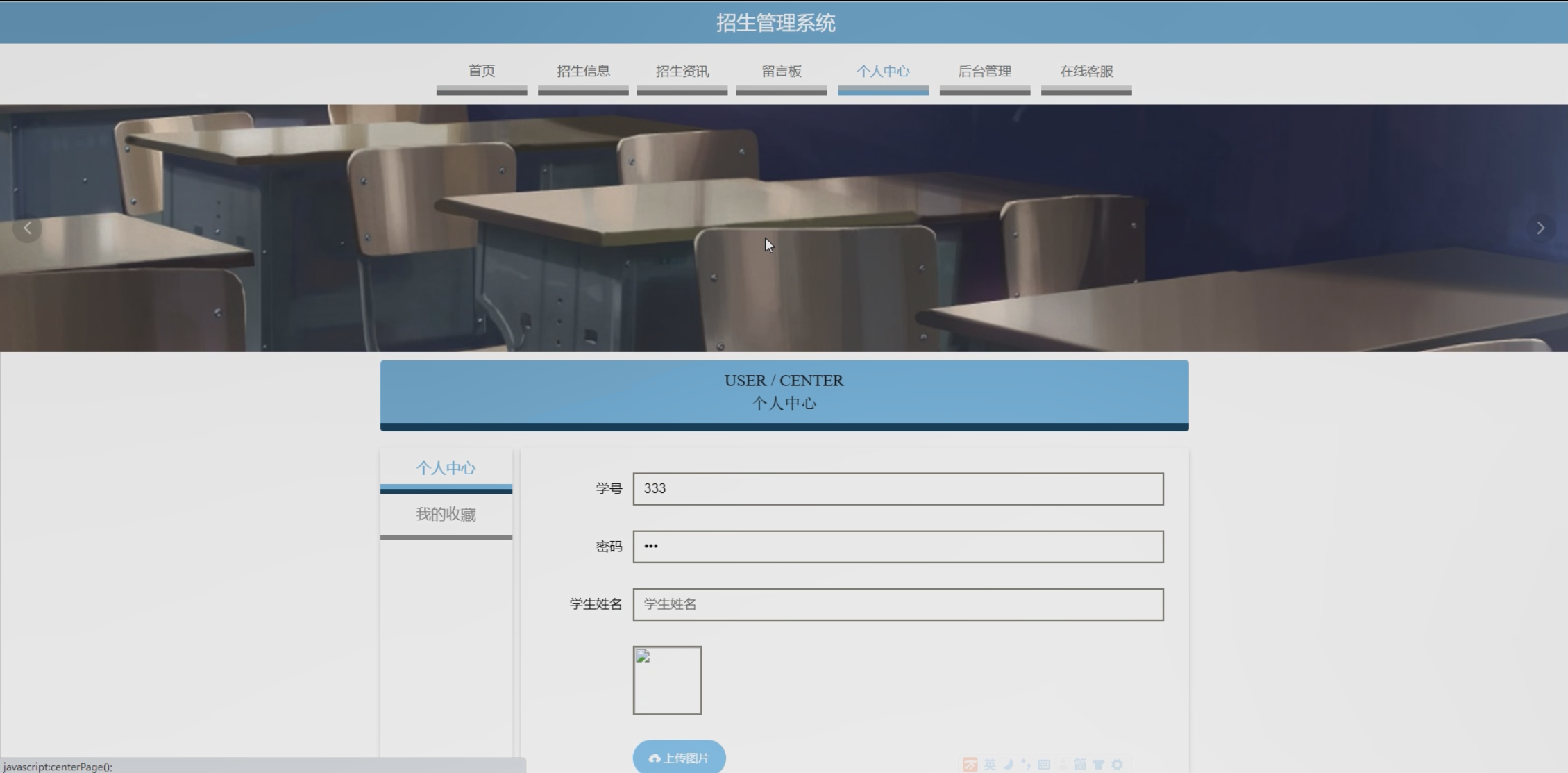Select 我的收藏 in the sidebar

tap(446, 515)
